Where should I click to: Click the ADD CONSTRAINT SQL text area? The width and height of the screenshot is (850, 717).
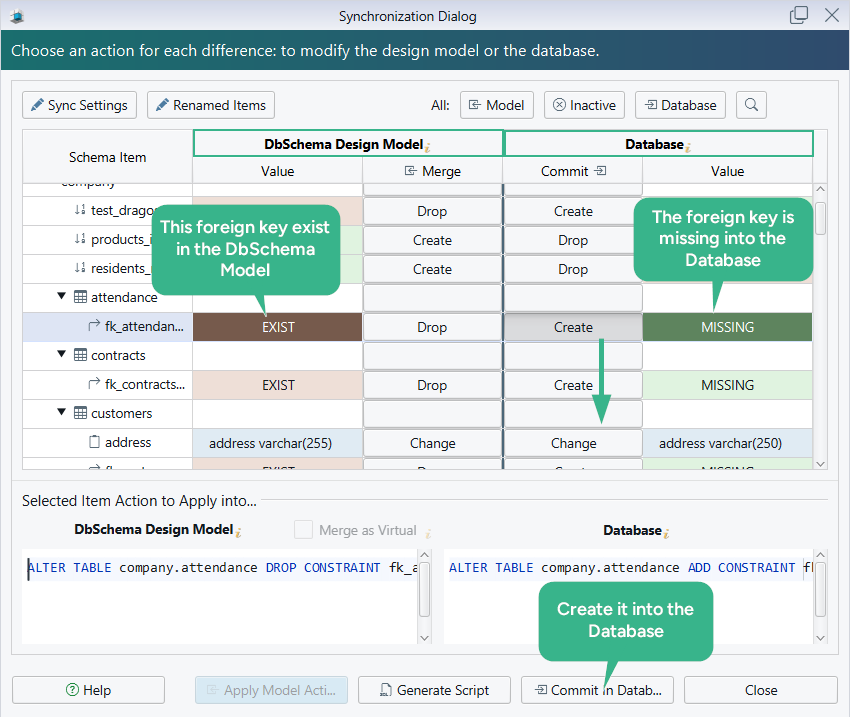(x=629, y=596)
